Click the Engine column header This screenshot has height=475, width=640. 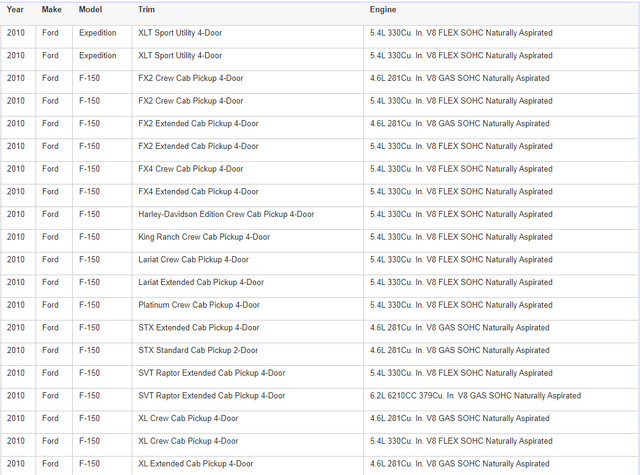(x=383, y=9)
